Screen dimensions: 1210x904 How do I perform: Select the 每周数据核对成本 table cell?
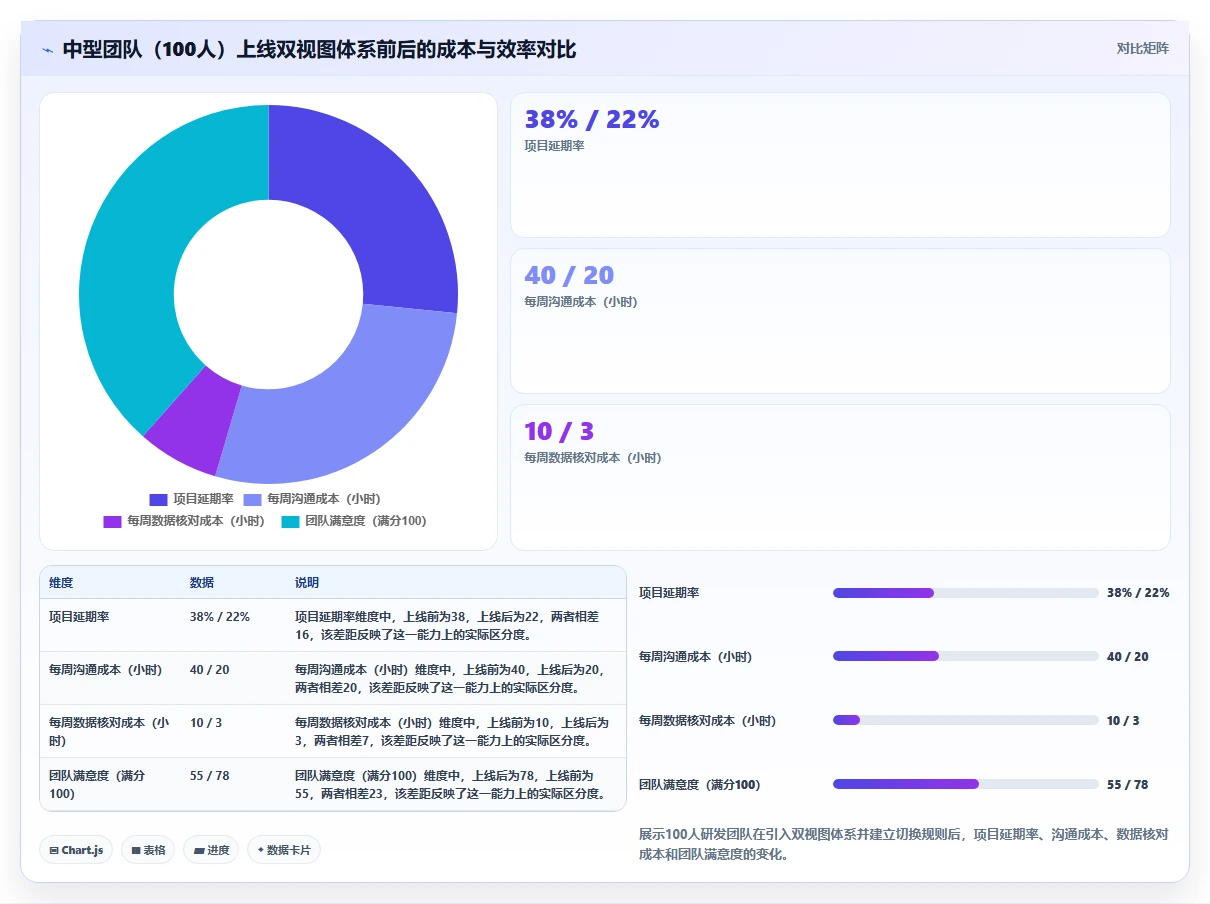(x=109, y=731)
